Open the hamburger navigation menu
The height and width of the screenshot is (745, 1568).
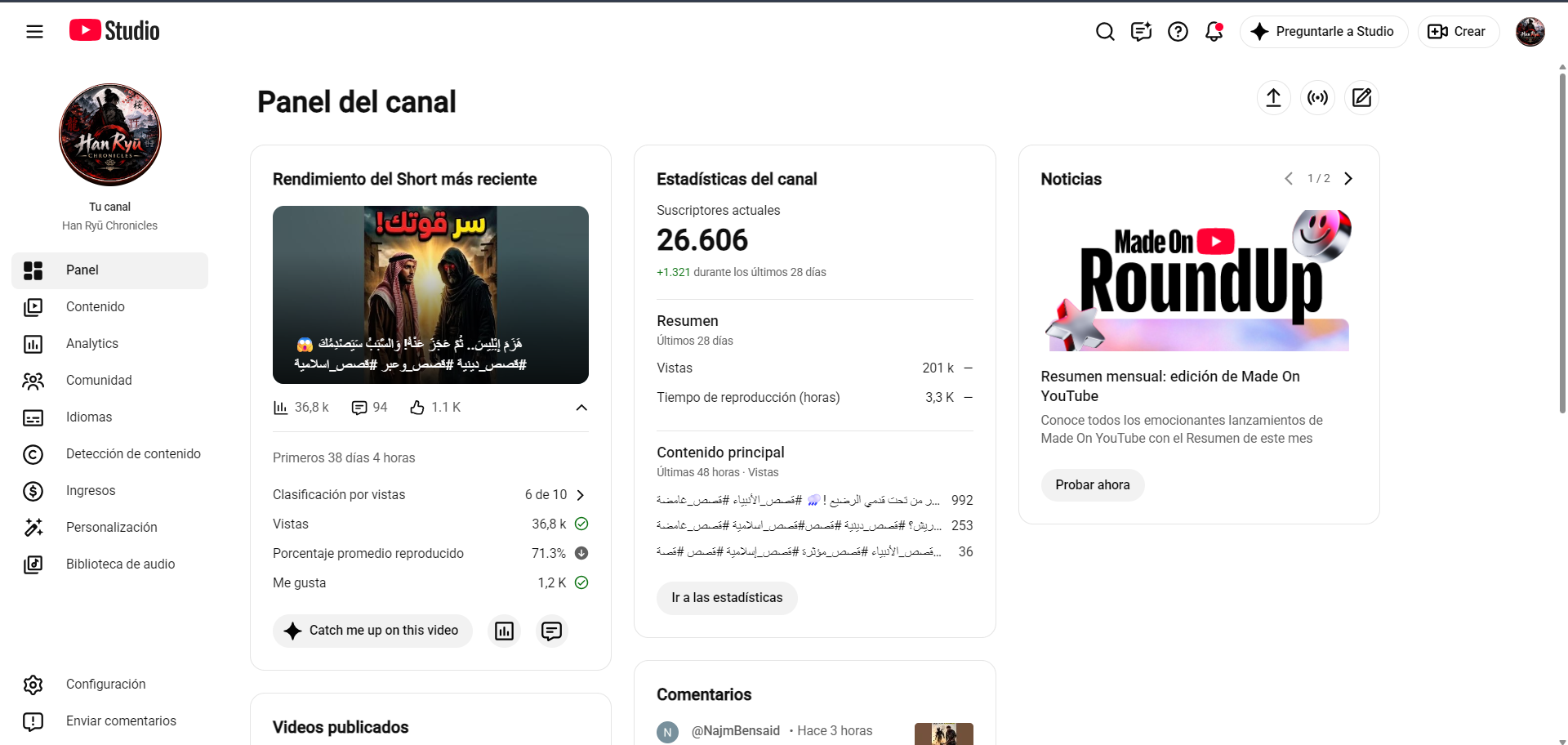(34, 32)
